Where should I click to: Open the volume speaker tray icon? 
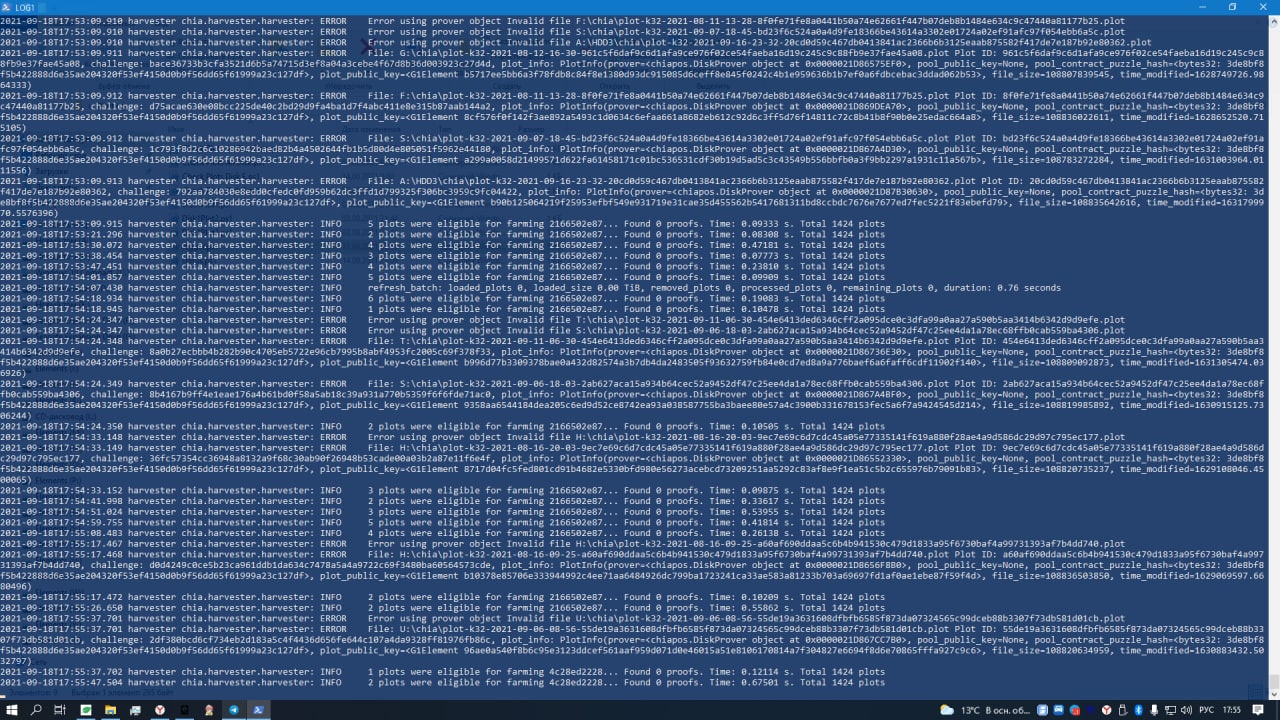tap(1187, 710)
